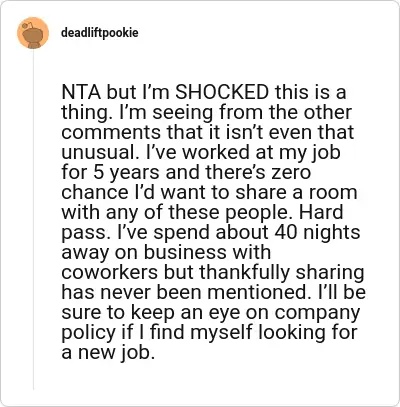The height and width of the screenshot is (407, 400).
Task: Select the phrase 'Hard pass.' in the comment
Action: 202,222
